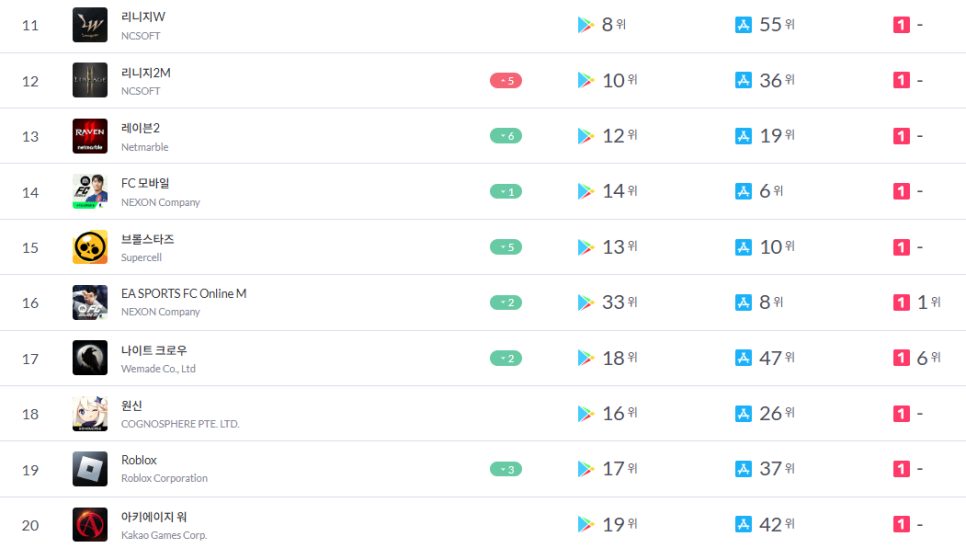The height and width of the screenshot is (548, 966).
Task: Click Google Play icon in Roblox row
Action: [x=586, y=469]
